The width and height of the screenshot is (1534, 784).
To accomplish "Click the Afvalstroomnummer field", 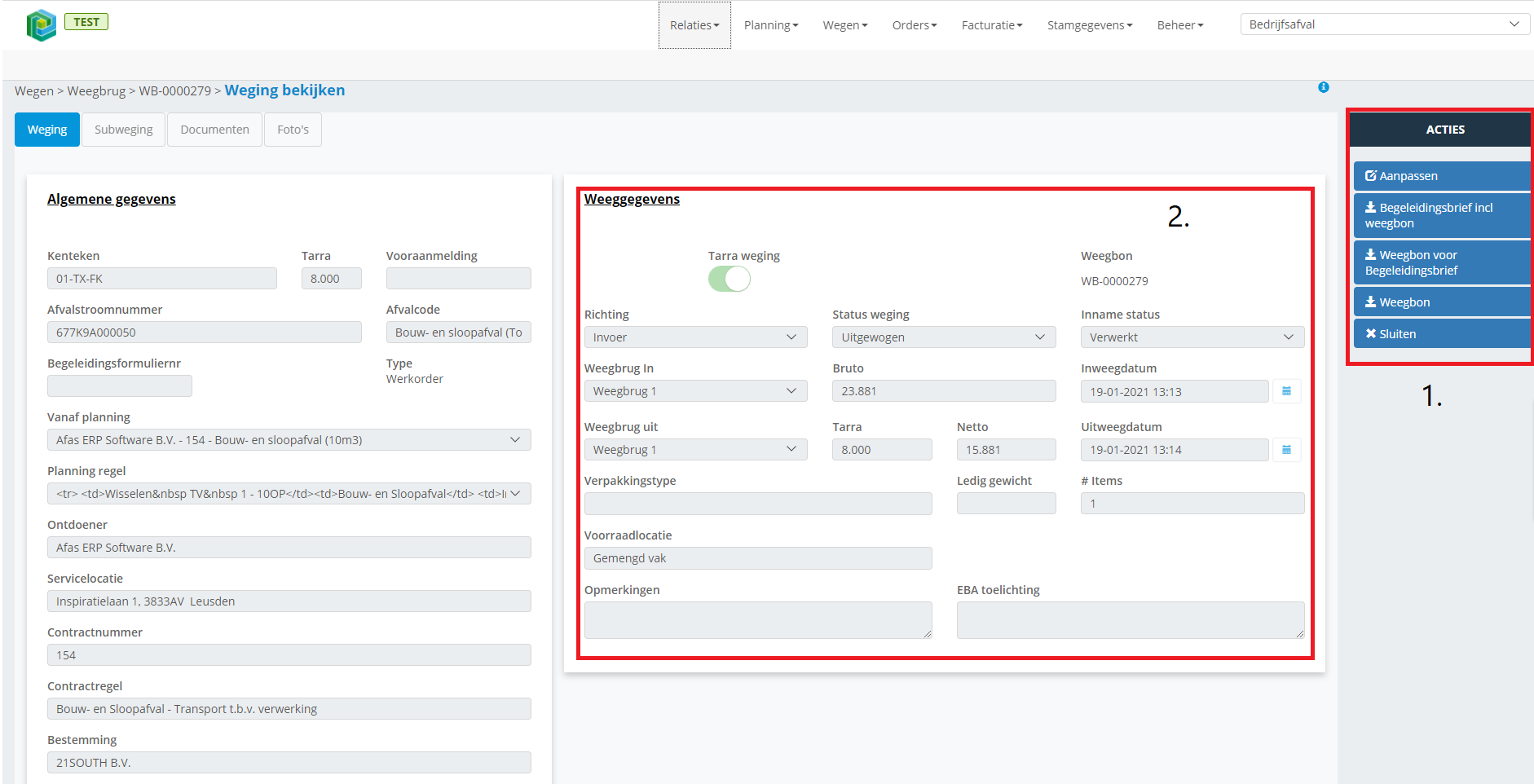I will pos(205,333).
